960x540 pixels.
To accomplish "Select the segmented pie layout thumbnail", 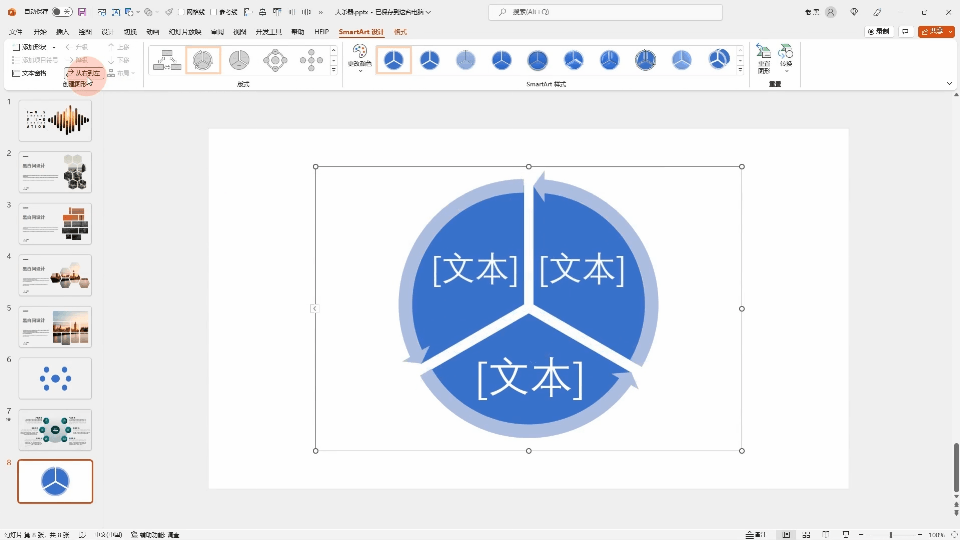I will pyautogui.click(x=239, y=61).
